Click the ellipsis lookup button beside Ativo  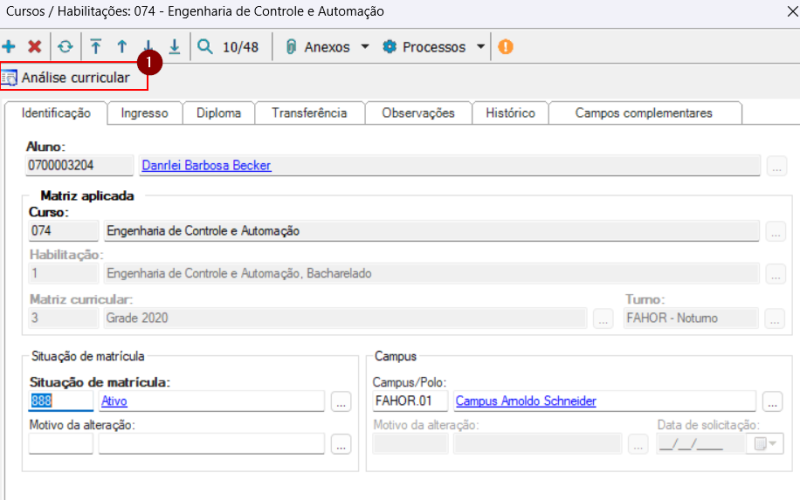click(341, 402)
